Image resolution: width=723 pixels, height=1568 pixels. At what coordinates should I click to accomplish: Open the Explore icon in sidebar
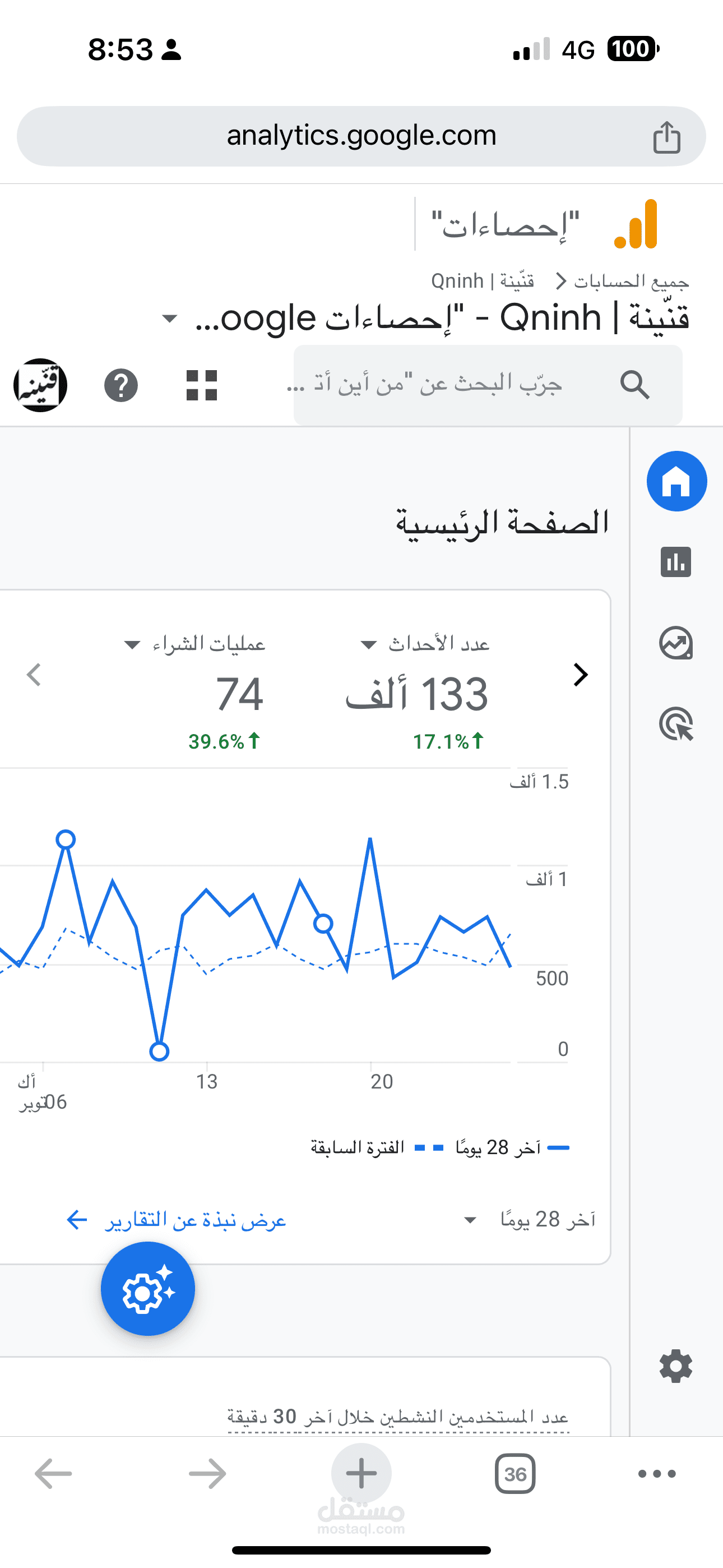[x=675, y=643]
